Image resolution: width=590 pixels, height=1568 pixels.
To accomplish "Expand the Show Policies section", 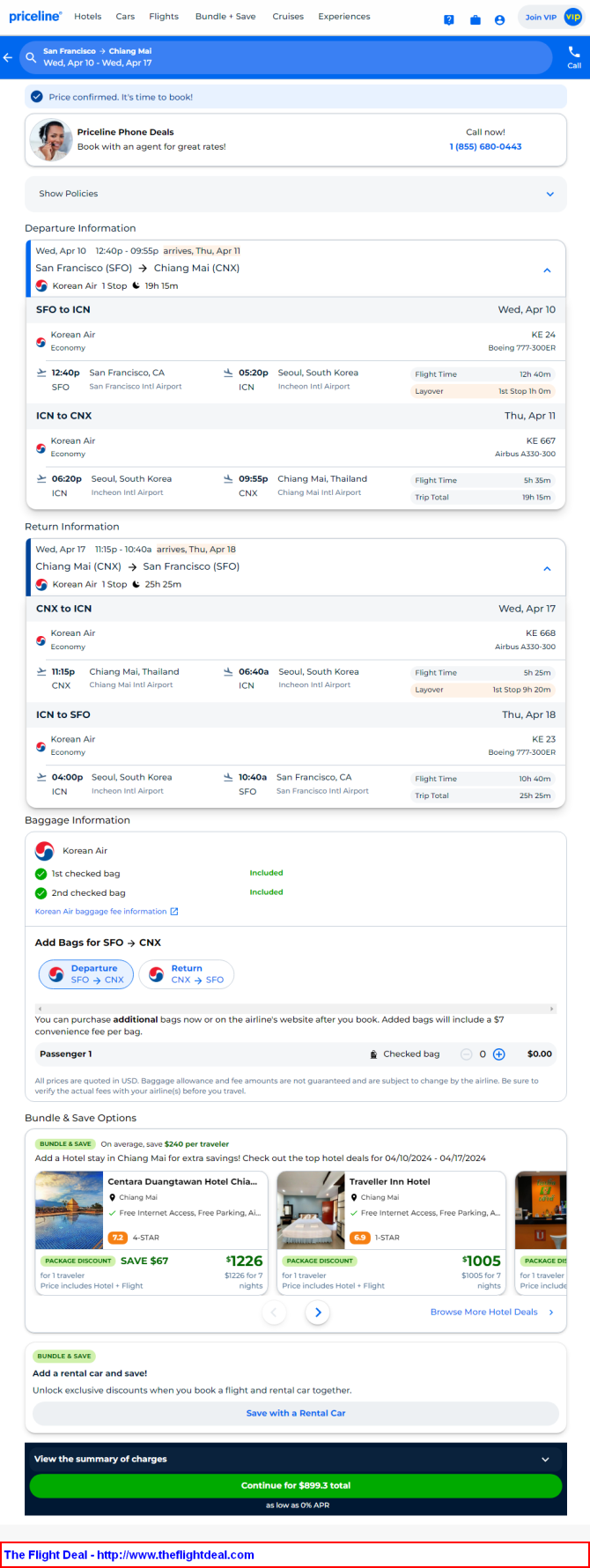I will [x=296, y=194].
